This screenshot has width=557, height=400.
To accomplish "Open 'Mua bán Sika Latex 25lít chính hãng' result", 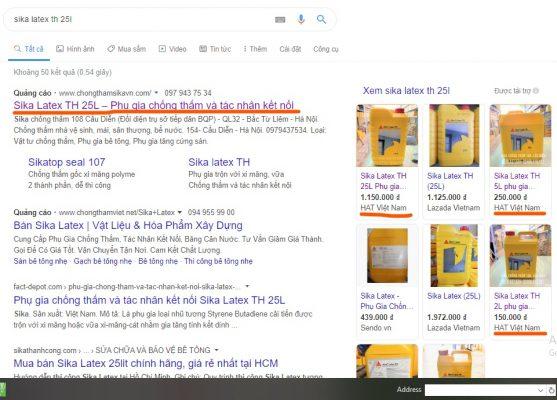I will point(146,363).
